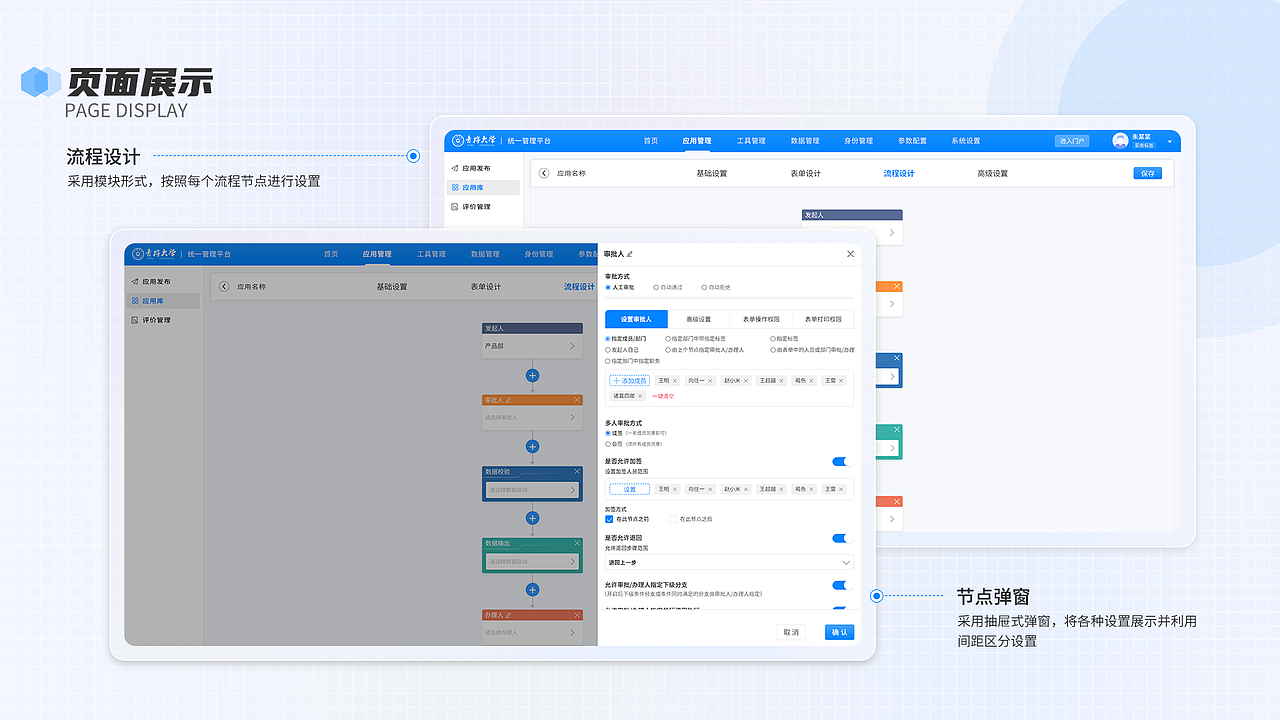This screenshot has width=1280, height=720.
Task: Click user avatar in rear window header
Action: 1120,141
